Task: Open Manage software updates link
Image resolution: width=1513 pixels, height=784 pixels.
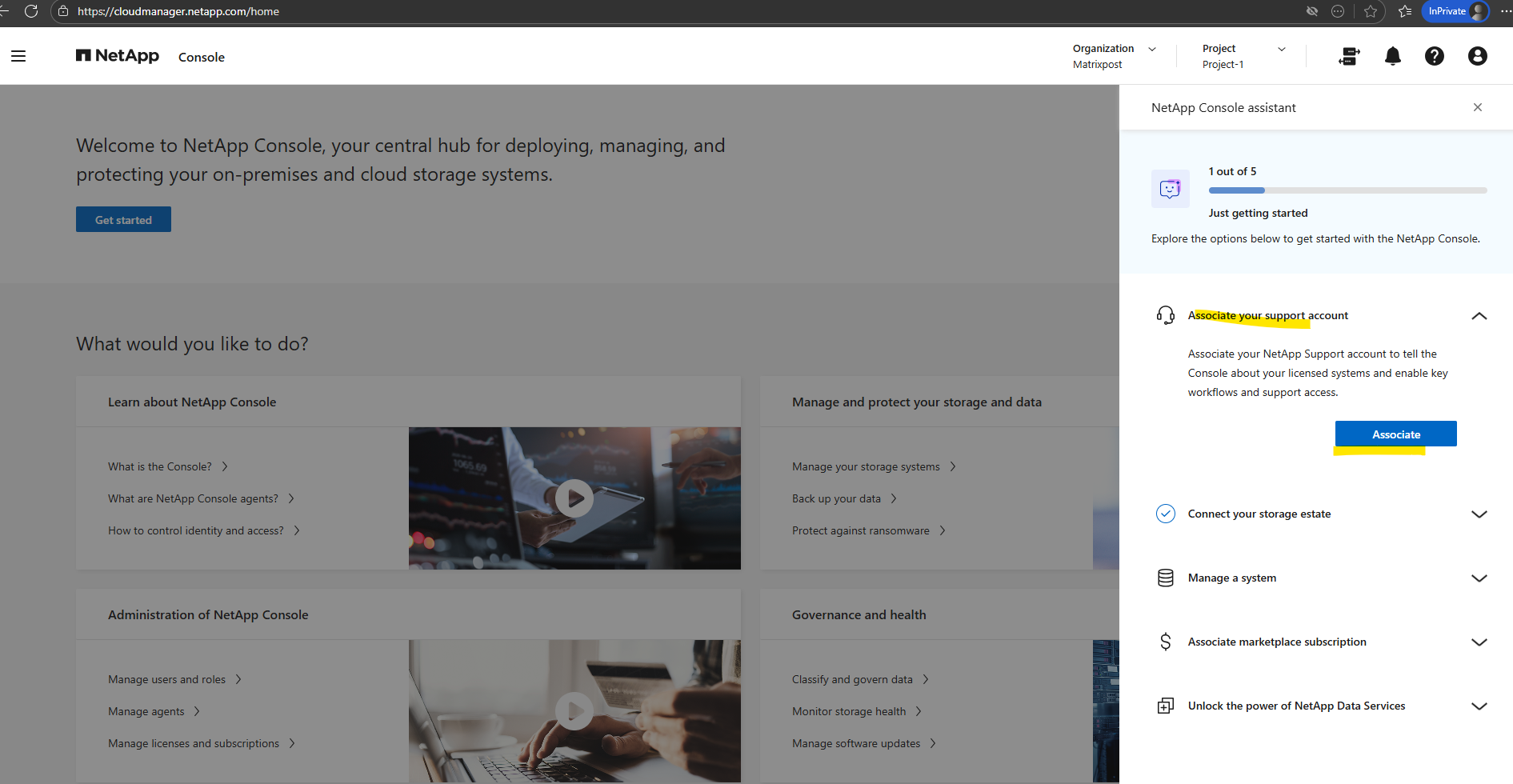Action: (864, 743)
